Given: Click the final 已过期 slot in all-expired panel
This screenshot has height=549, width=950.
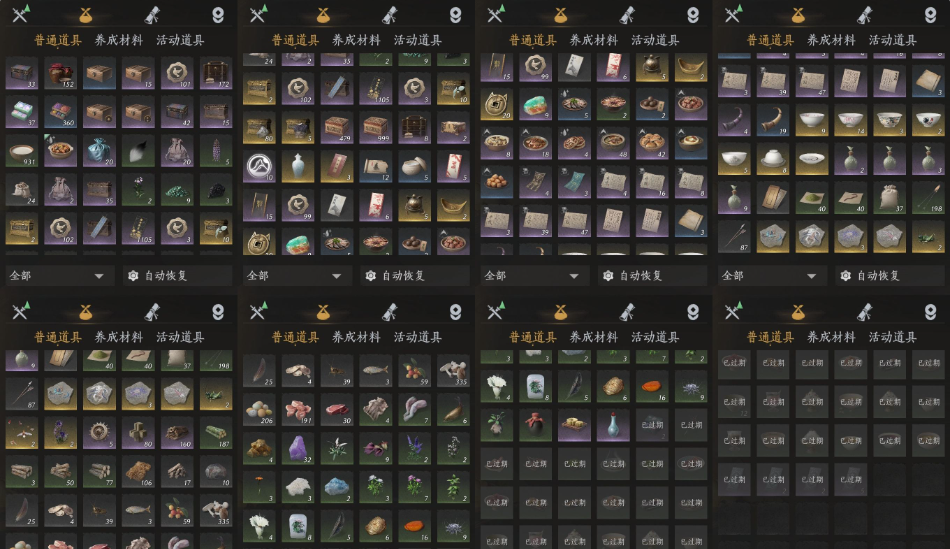Looking at the screenshot, I should (851, 479).
